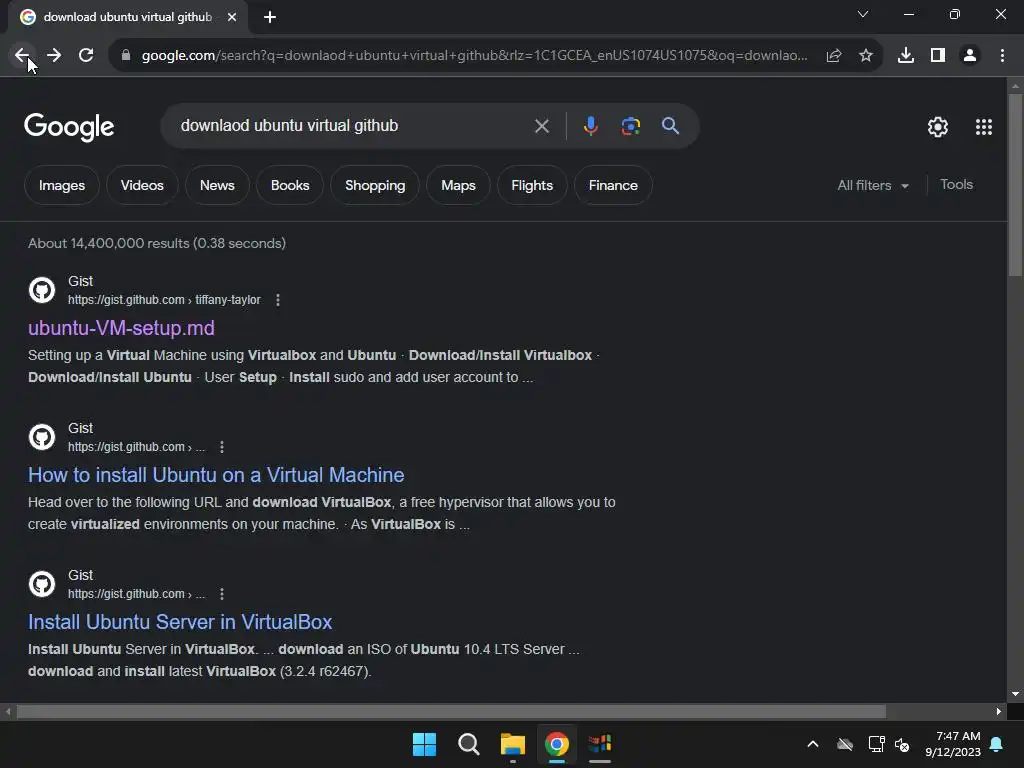Click the scroll-down arrow of vertical scrollbar
The height and width of the screenshot is (768, 1024).
[x=1015, y=694]
